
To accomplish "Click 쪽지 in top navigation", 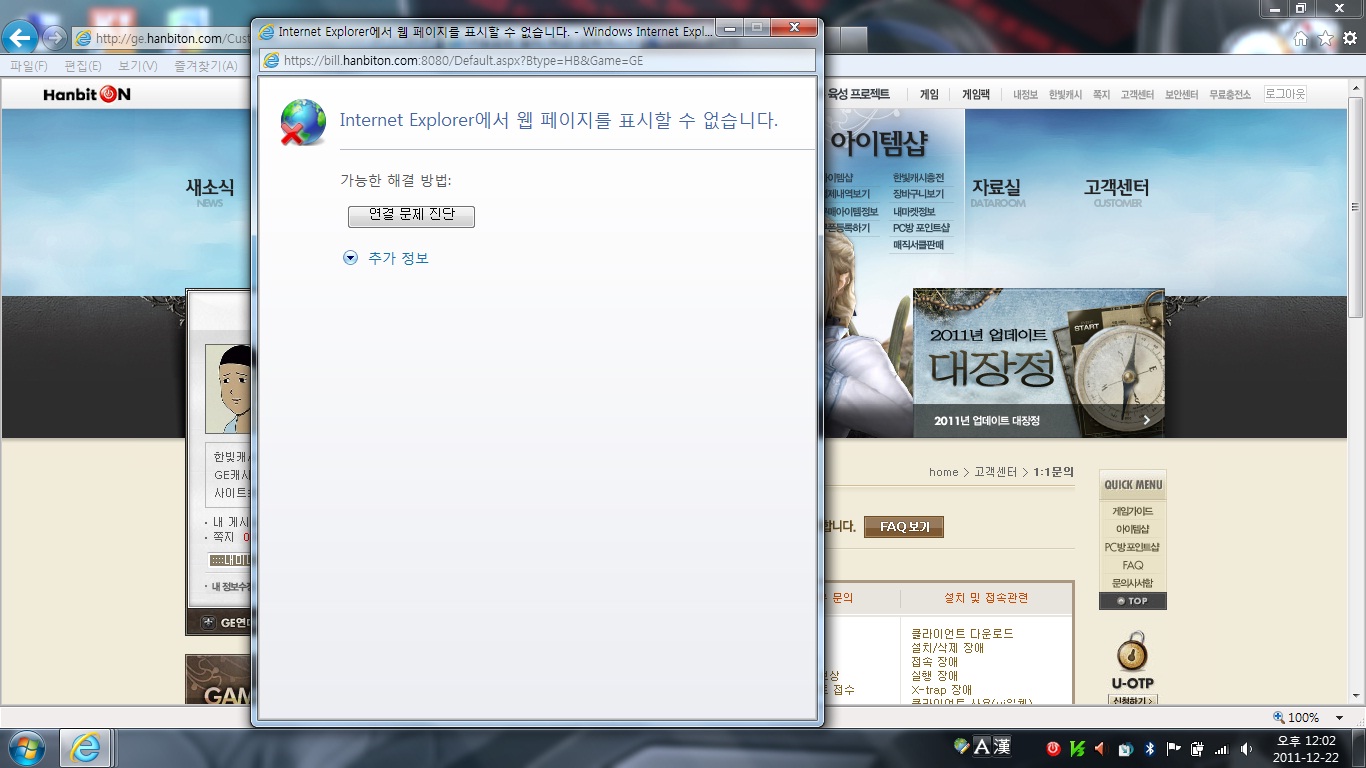I will coord(1101,95).
